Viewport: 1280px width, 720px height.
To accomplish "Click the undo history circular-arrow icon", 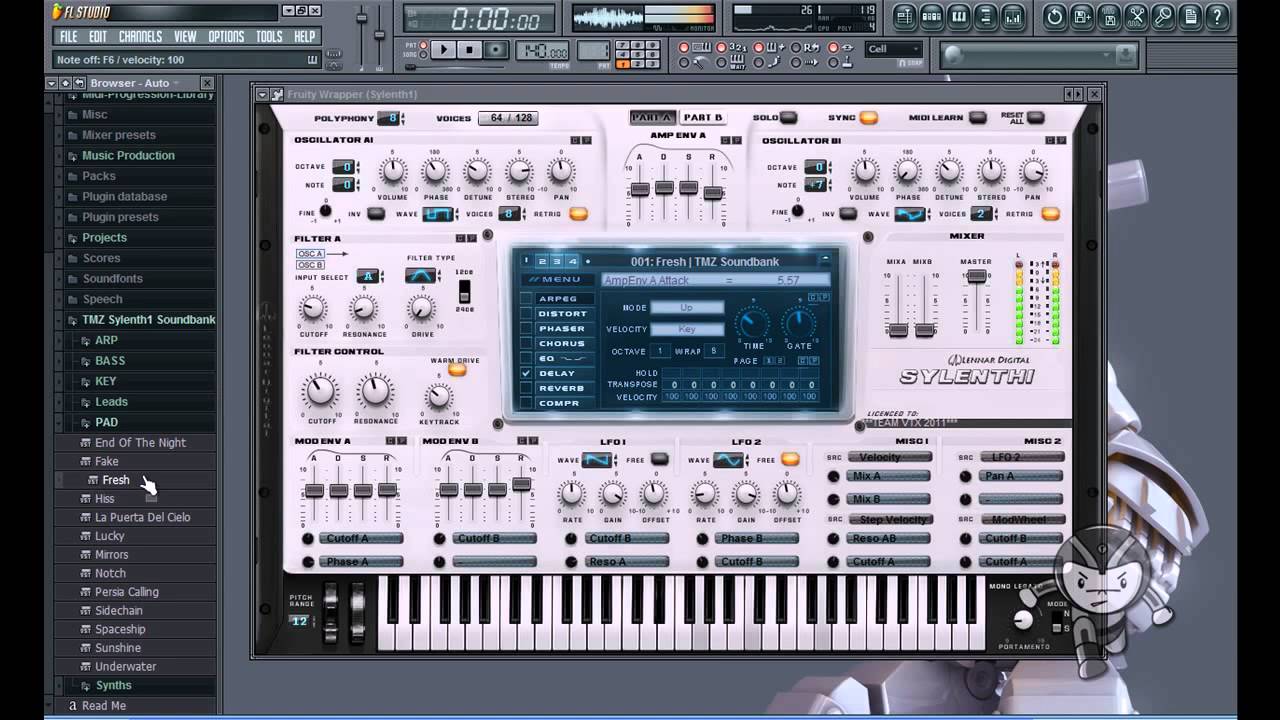I will point(1055,17).
